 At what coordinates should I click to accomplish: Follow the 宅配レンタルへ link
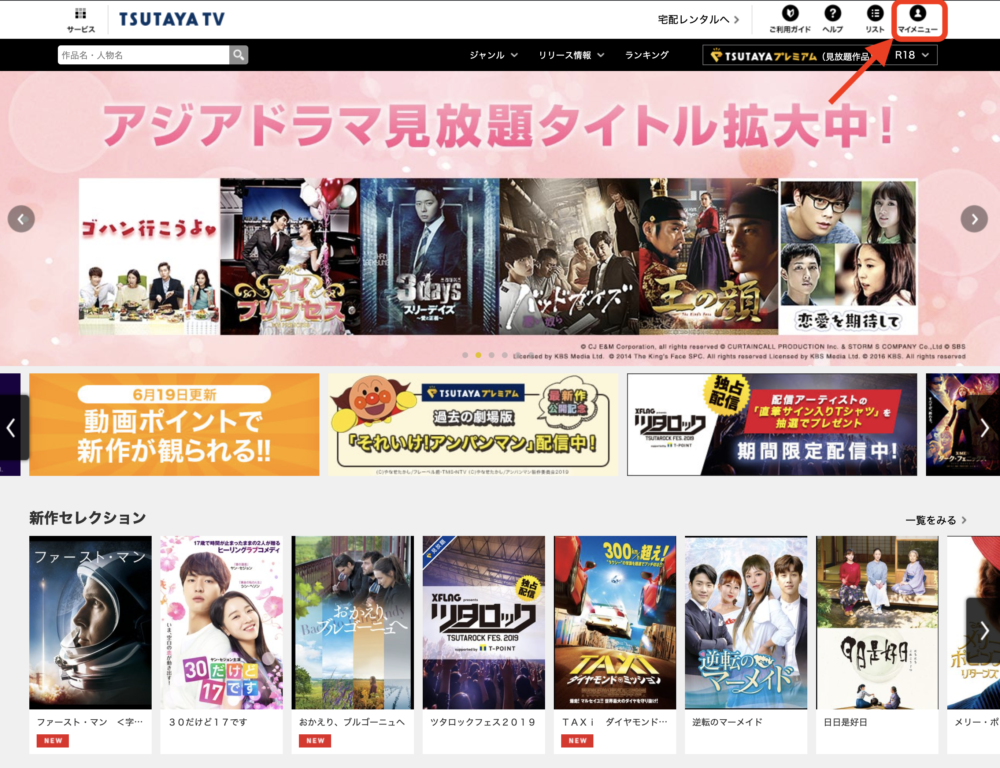(698, 19)
